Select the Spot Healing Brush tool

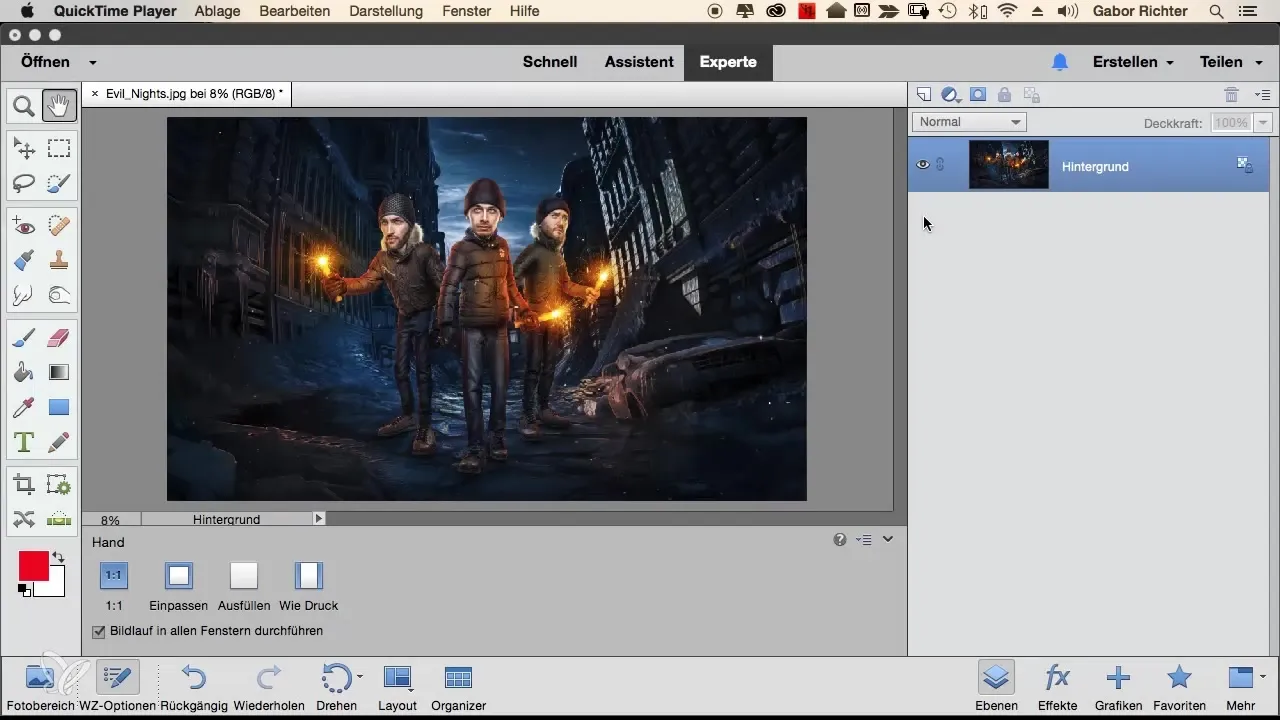tap(59, 227)
